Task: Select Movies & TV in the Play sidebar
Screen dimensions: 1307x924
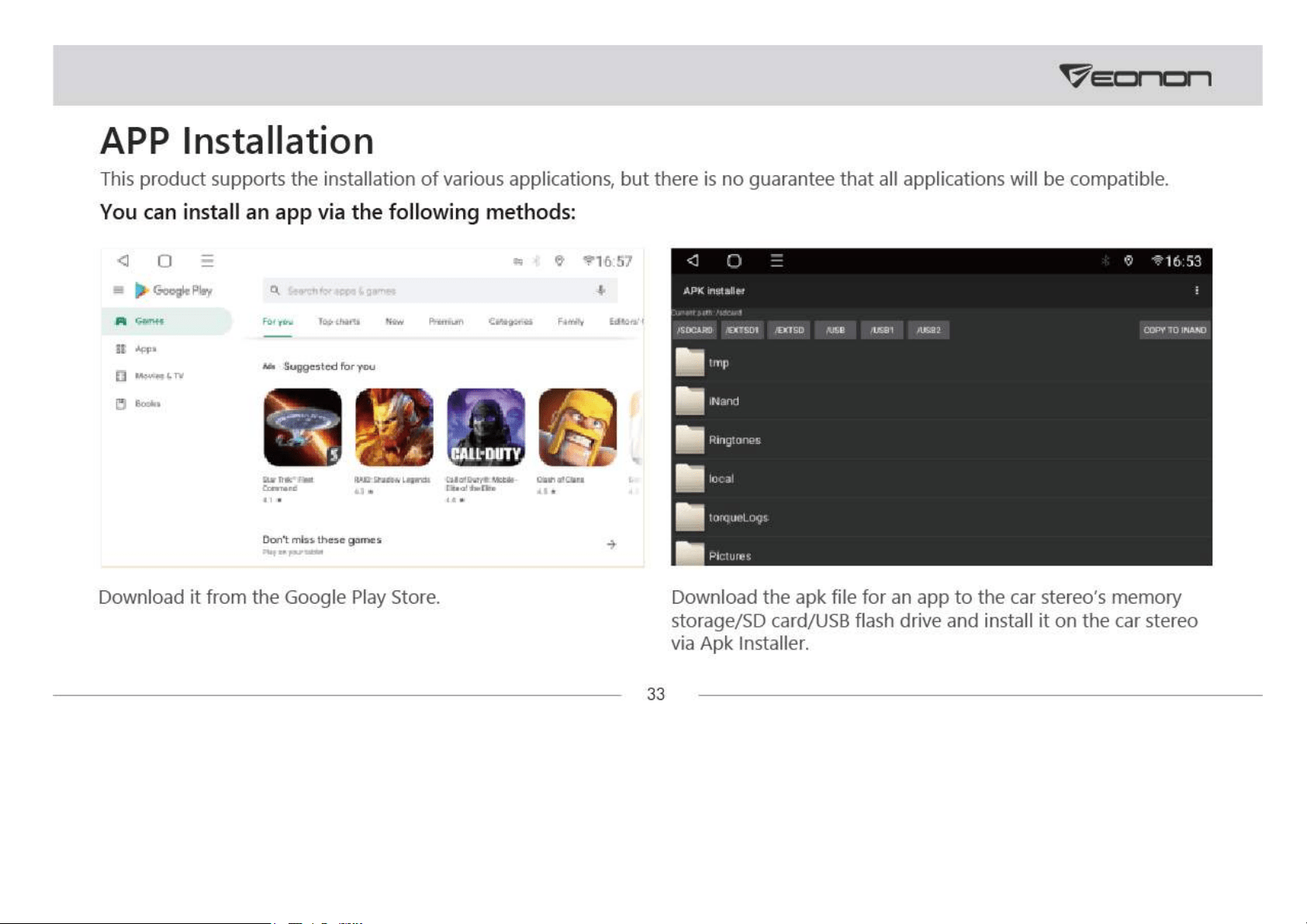Action: 150,376
